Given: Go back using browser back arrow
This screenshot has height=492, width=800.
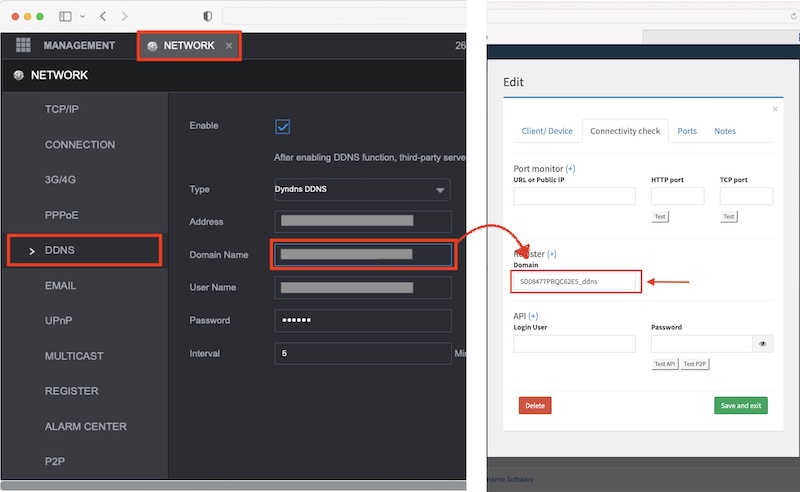Looking at the screenshot, I should [104, 17].
